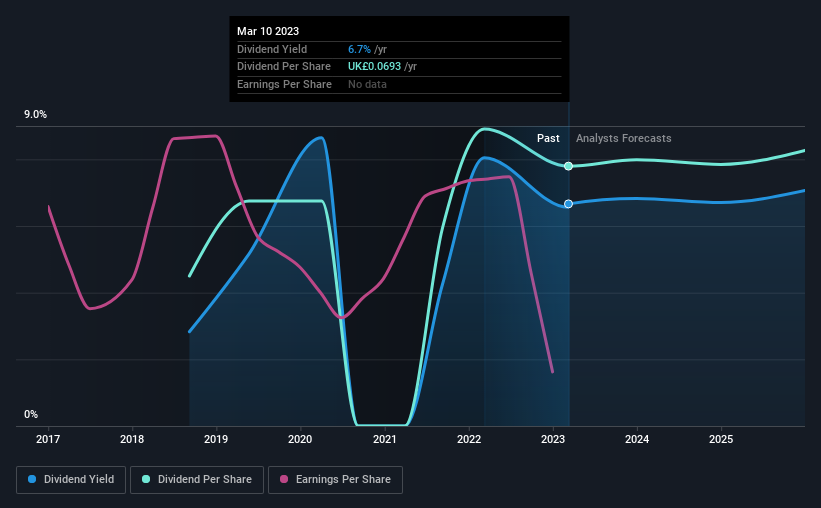The width and height of the screenshot is (821, 508).
Task: Click the 2018 x-axis label
Action: pos(132,439)
